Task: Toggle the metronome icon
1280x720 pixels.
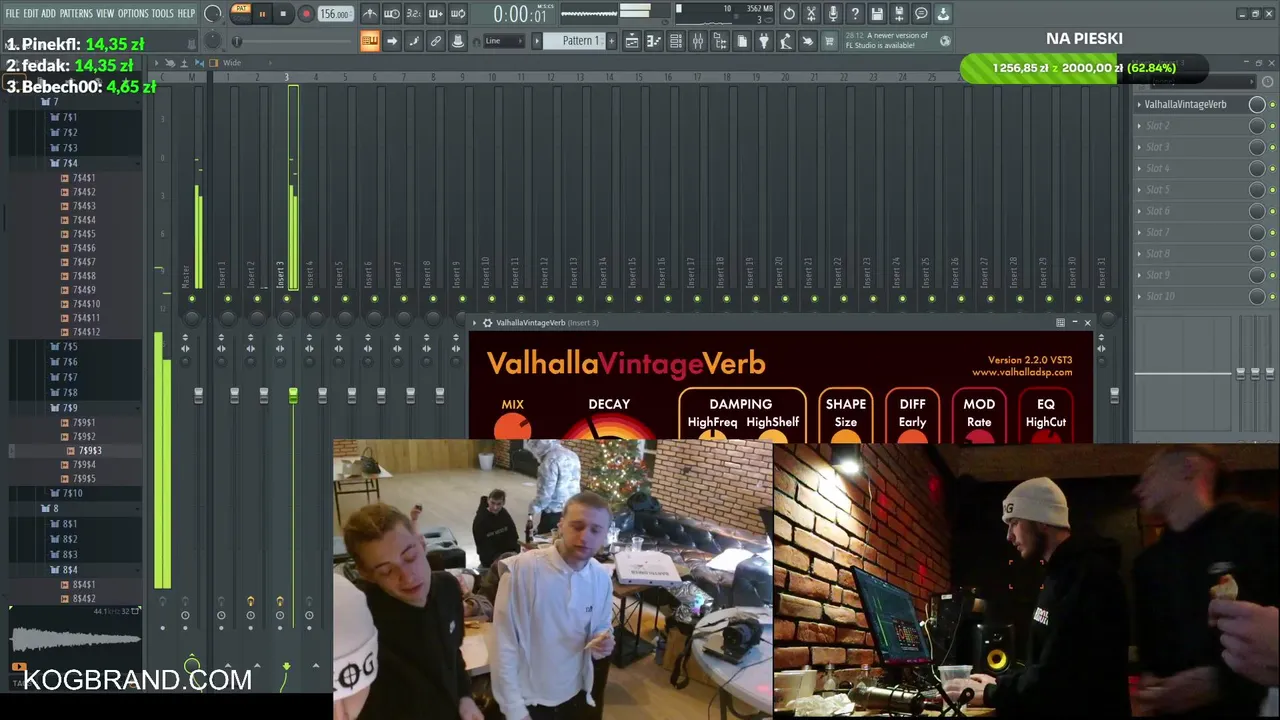Action: pyautogui.click(x=370, y=14)
